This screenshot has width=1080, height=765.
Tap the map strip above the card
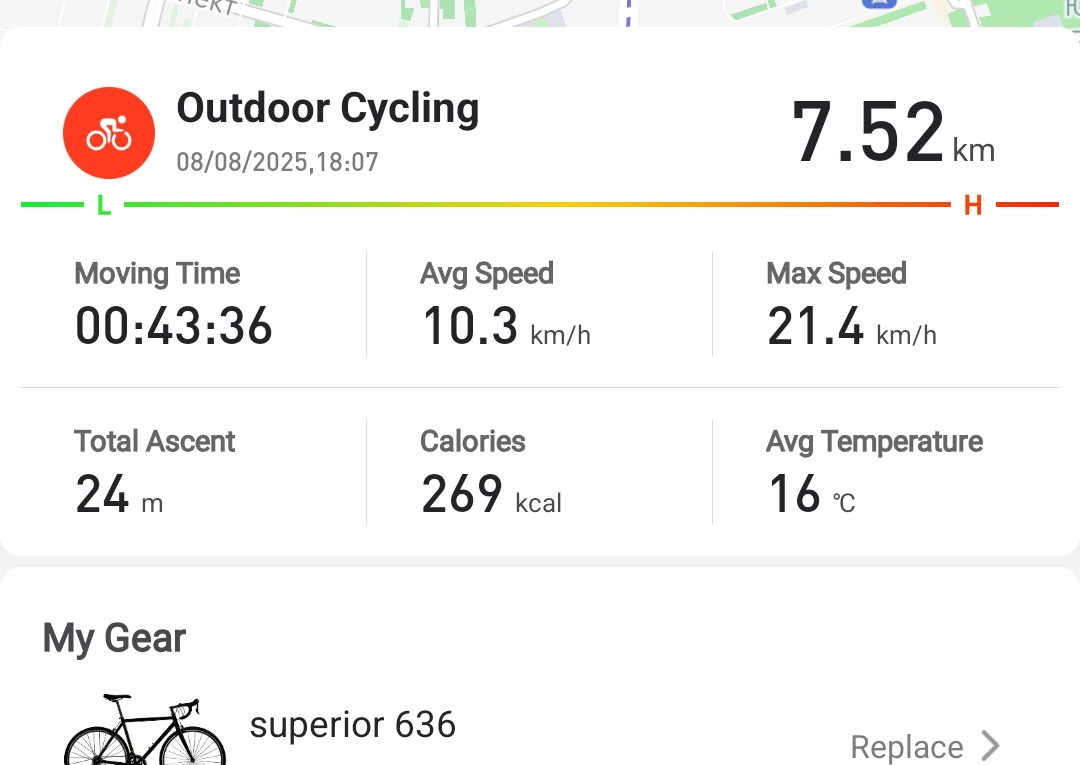pos(540,13)
